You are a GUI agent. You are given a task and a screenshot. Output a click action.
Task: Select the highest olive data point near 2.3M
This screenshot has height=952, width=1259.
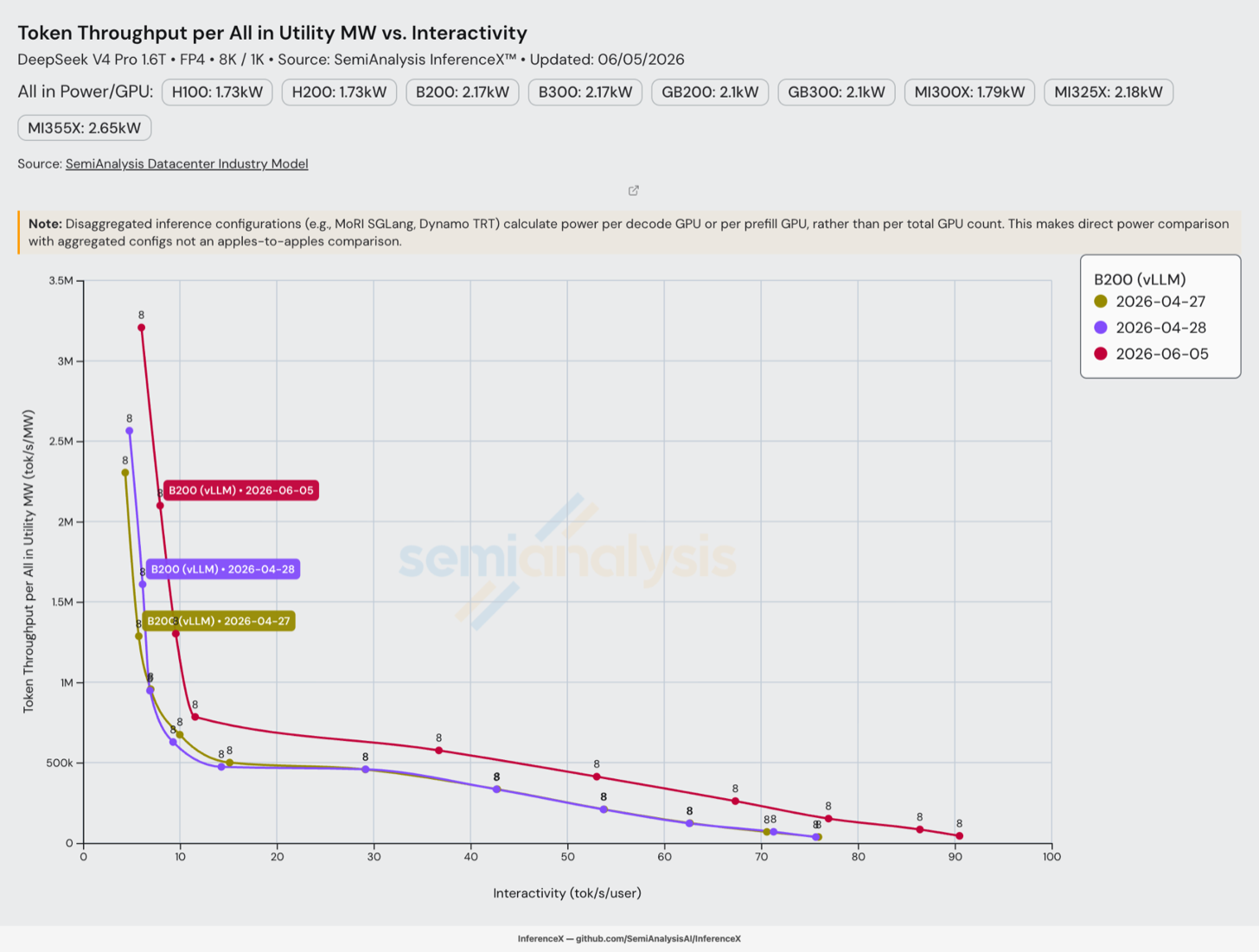coord(125,473)
